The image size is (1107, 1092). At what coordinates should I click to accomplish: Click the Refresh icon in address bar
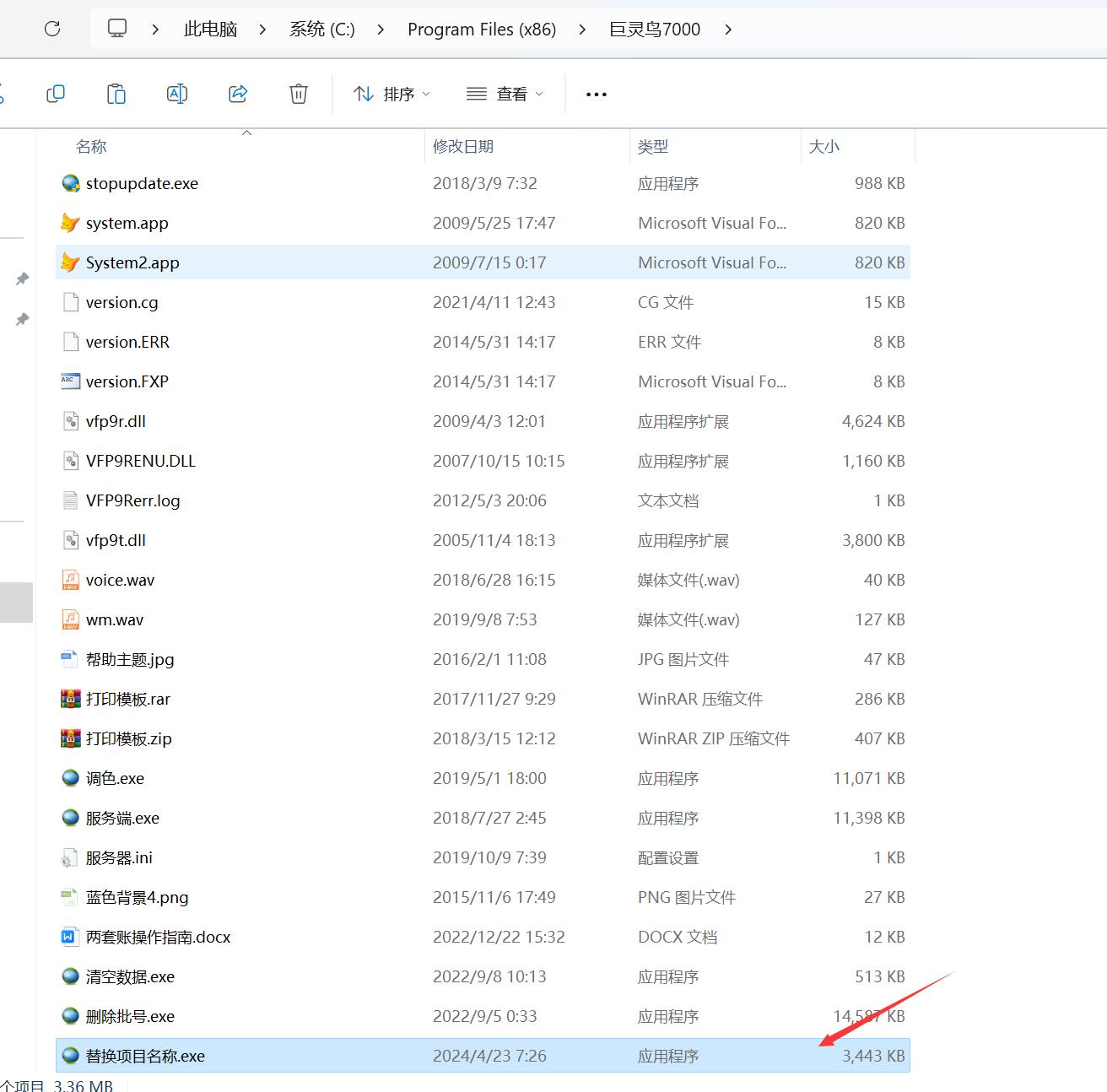point(52,29)
